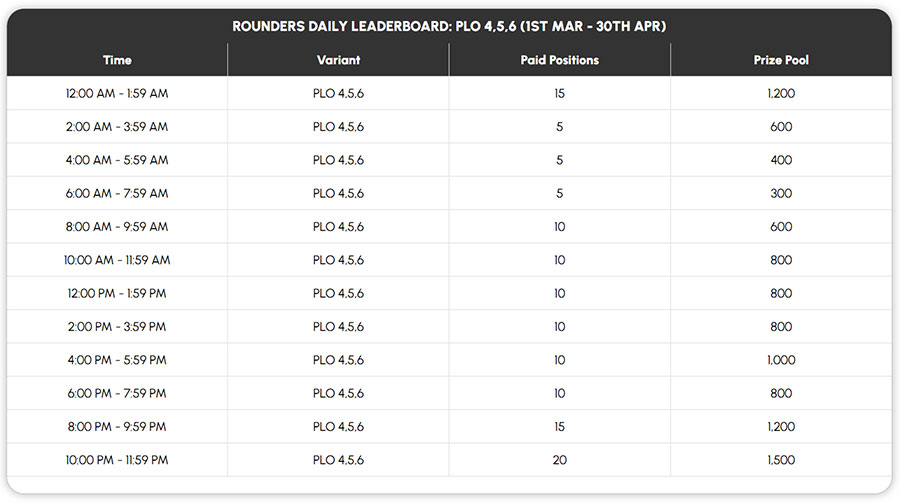Select the 8:00 PM - 9:59 PM time cell
The height and width of the screenshot is (504, 900).
pyautogui.click(x=117, y=426)
